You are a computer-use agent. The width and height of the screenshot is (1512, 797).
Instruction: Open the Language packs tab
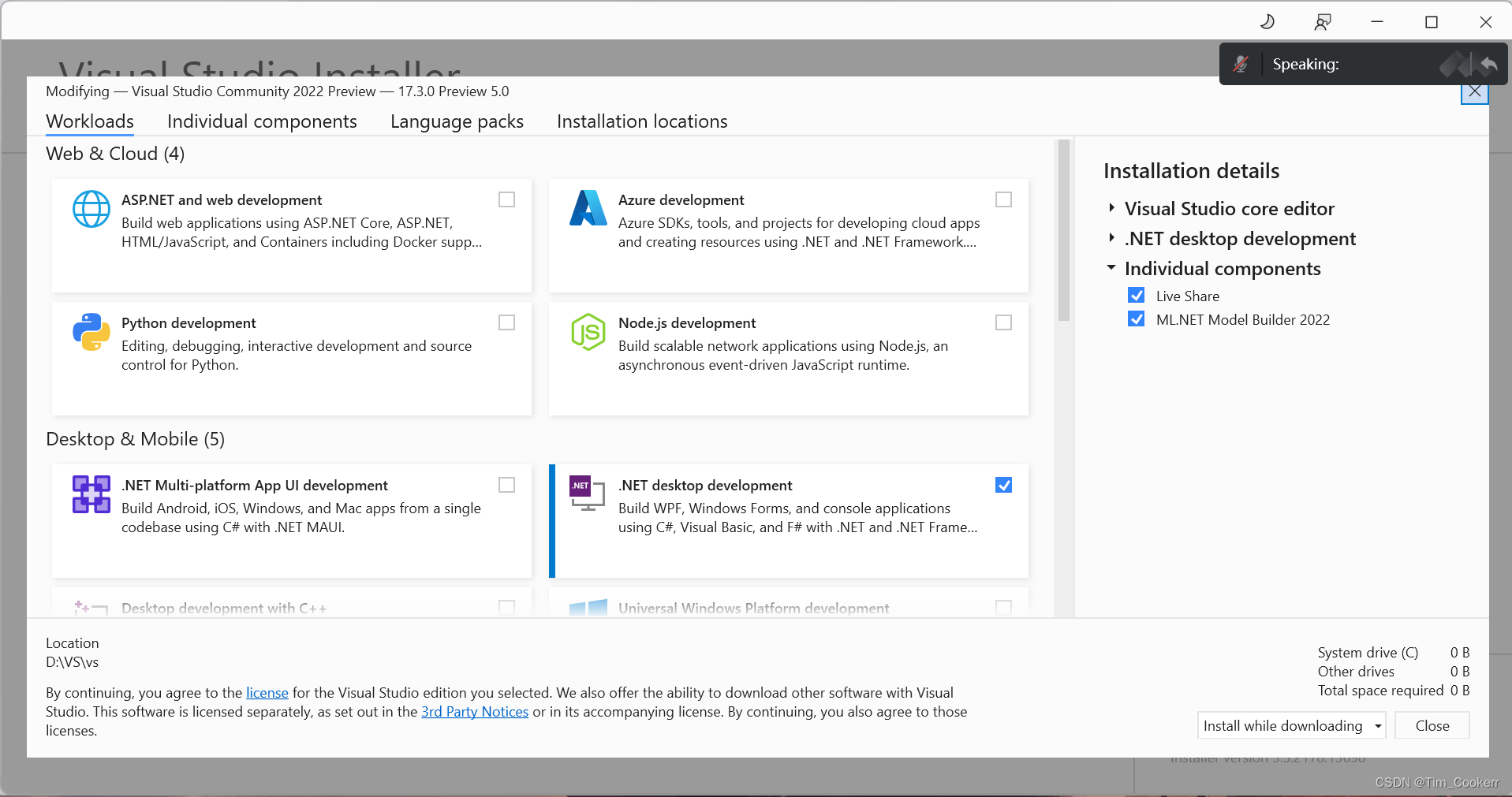457,121
